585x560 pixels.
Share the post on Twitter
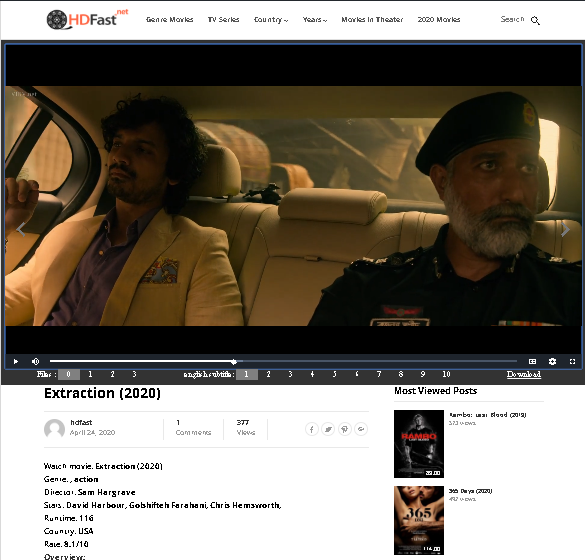328,429
